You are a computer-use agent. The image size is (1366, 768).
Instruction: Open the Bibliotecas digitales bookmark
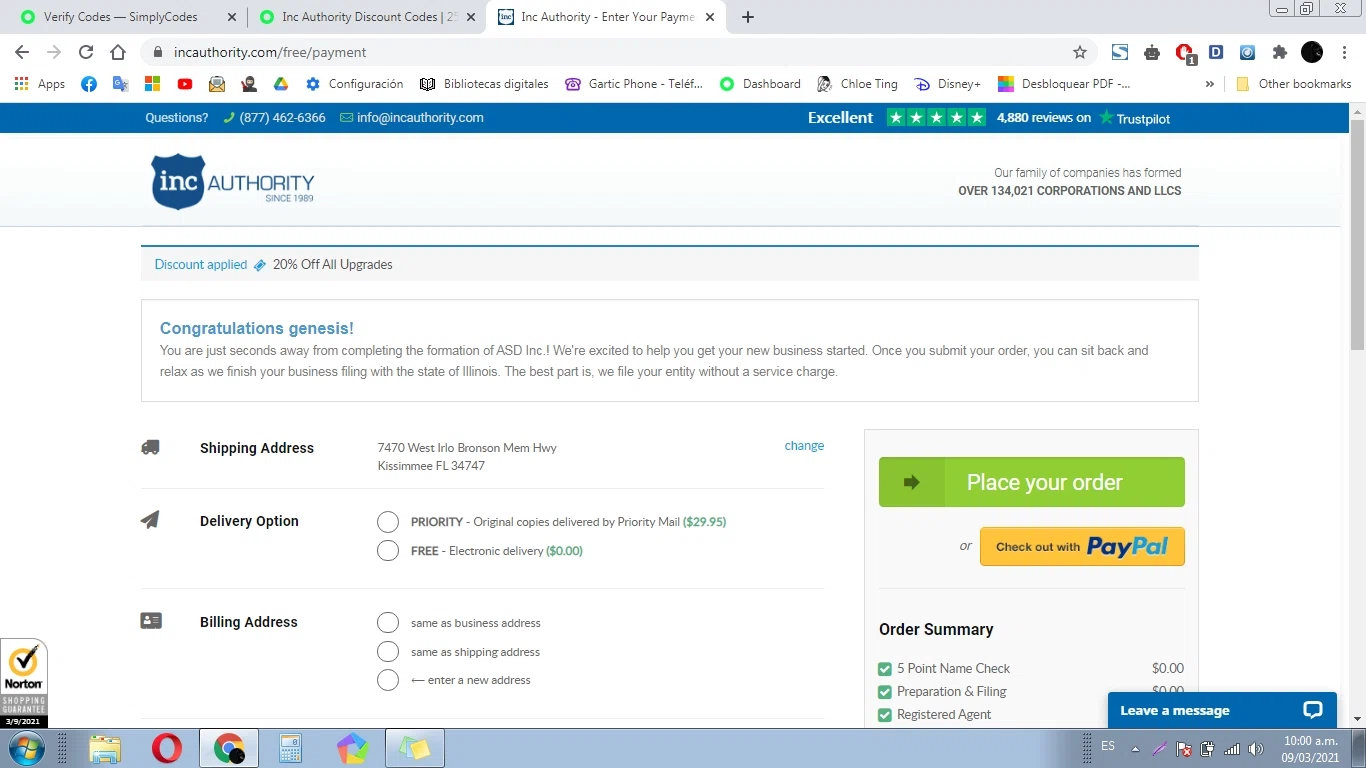point(484,84)
